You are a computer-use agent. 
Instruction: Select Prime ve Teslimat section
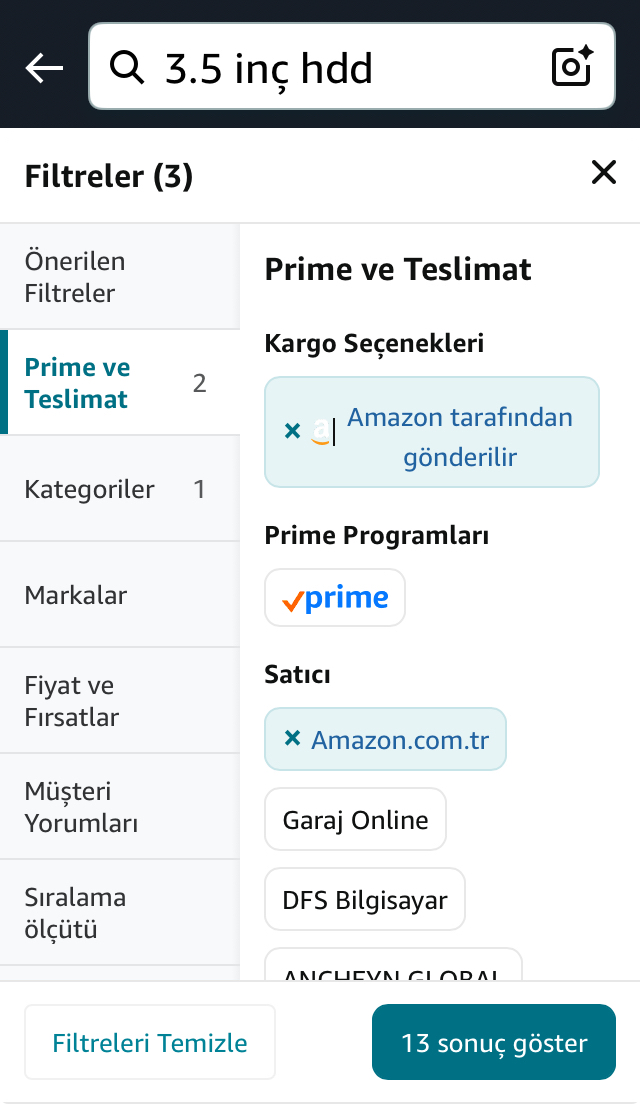tap(120, 382)
